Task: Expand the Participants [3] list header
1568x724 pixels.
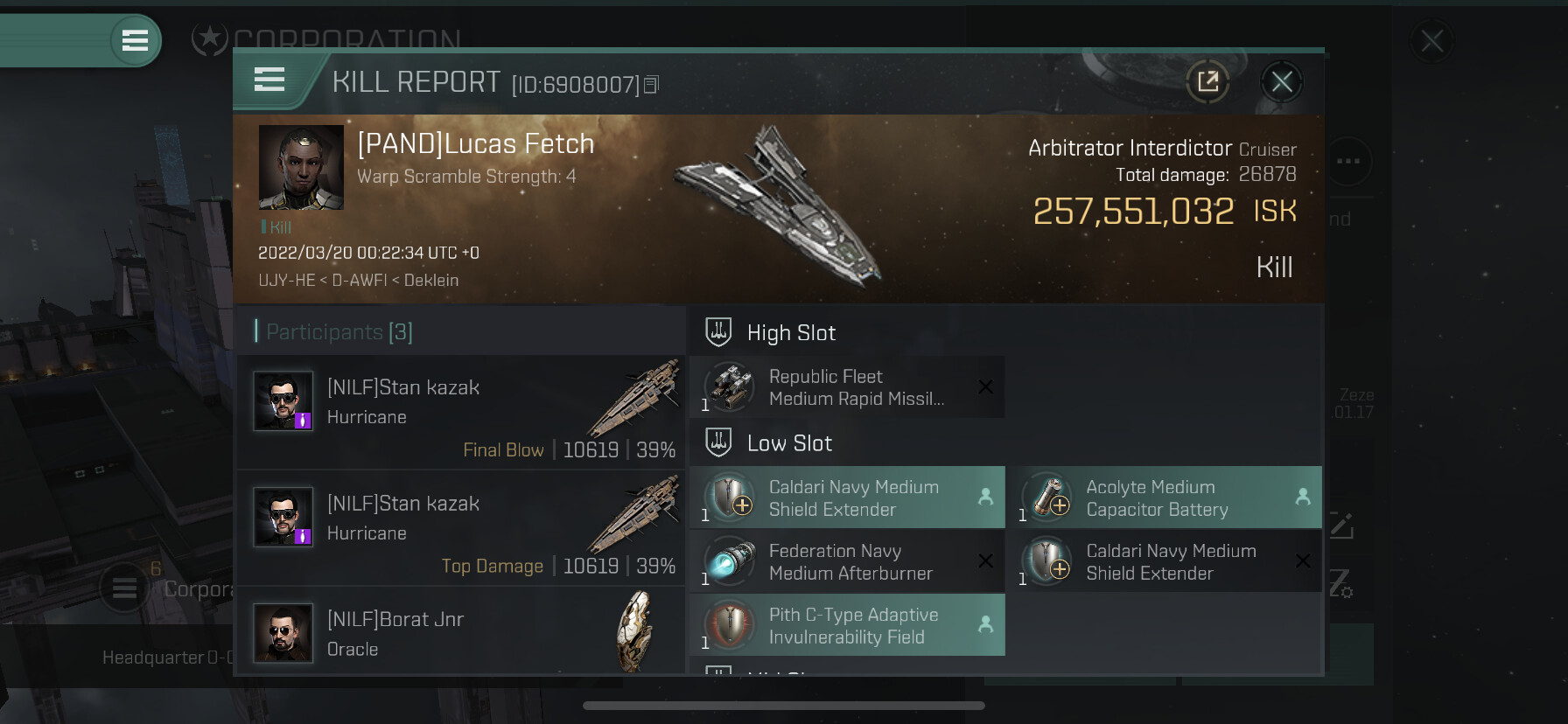Action: [x=333, y=331]
